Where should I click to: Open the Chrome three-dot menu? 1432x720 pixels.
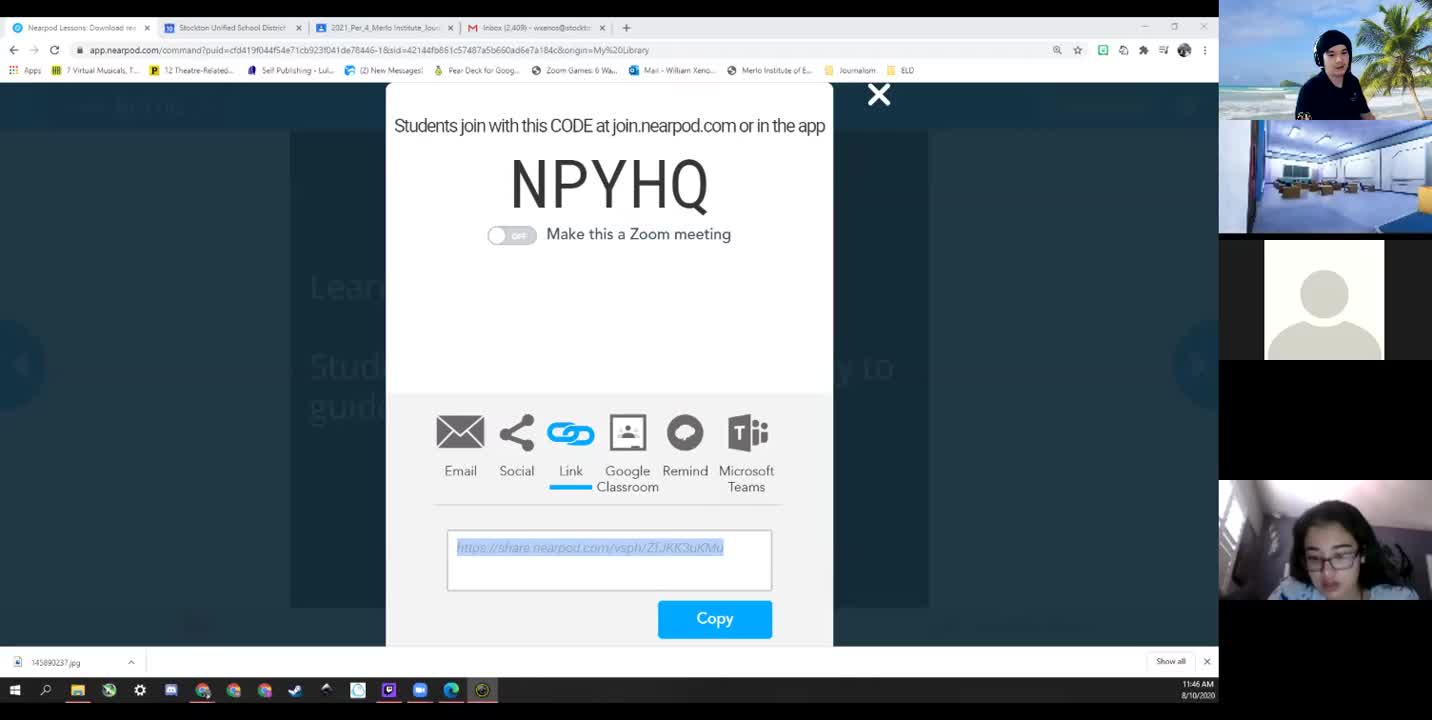1205,50
